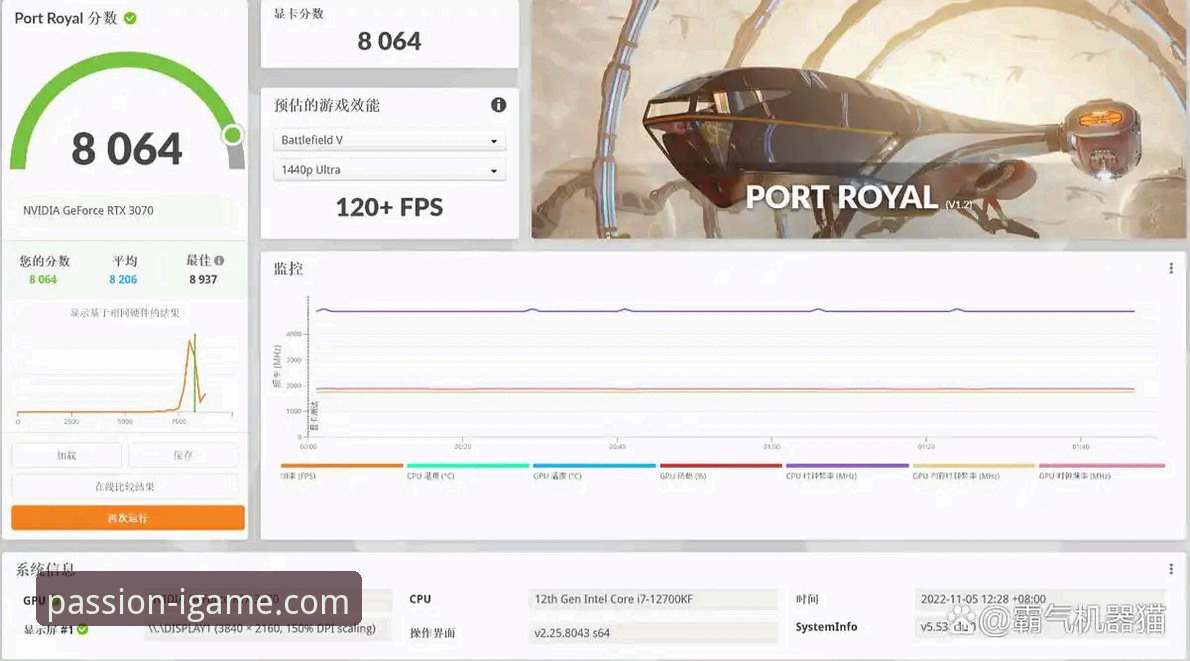1190x661 pixels.
Task: Toggle the green CPU temperature legend
Action: (x=468, y=471)
